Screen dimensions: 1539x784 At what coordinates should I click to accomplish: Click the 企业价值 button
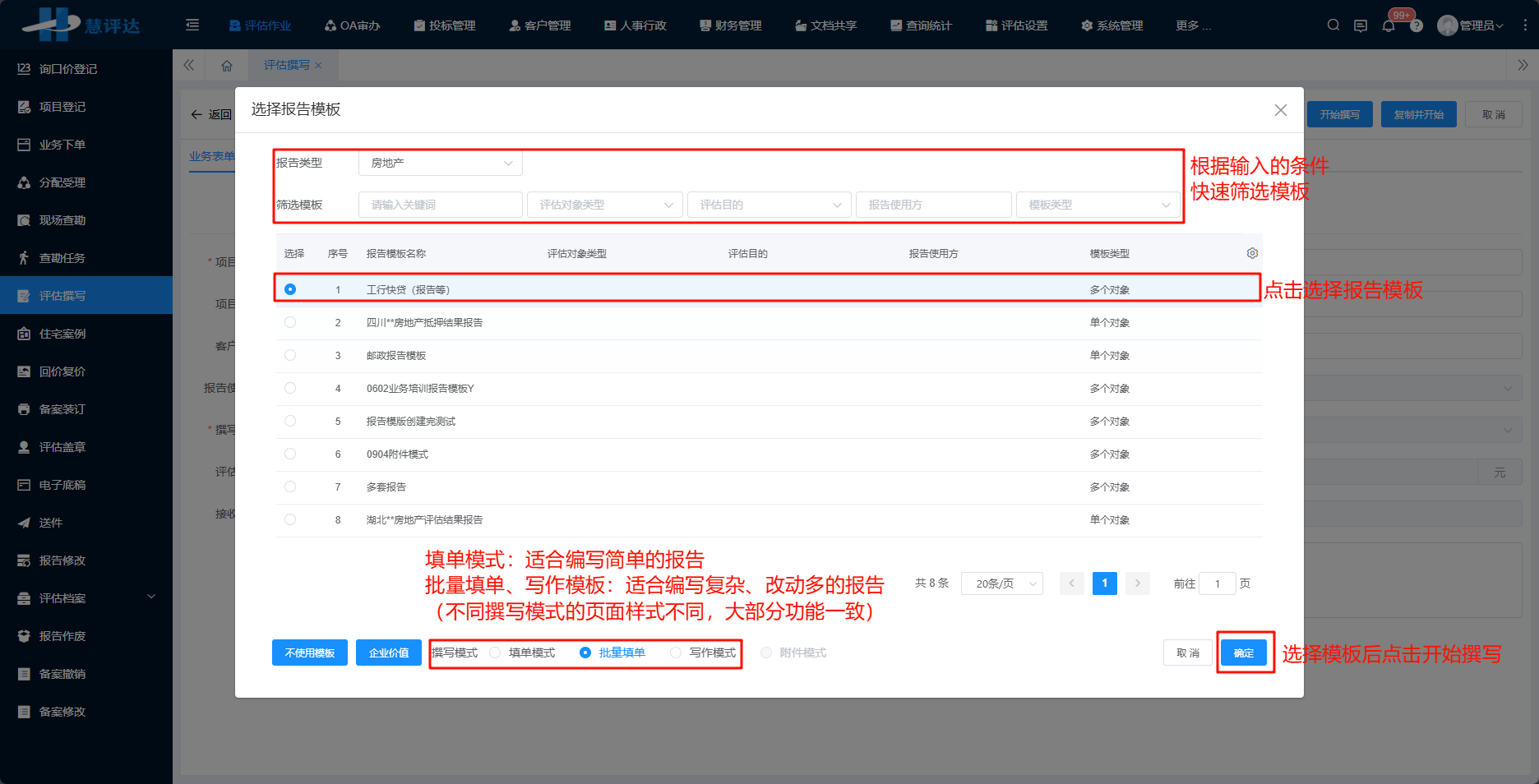pyautogui.click(x=389, y=653)
